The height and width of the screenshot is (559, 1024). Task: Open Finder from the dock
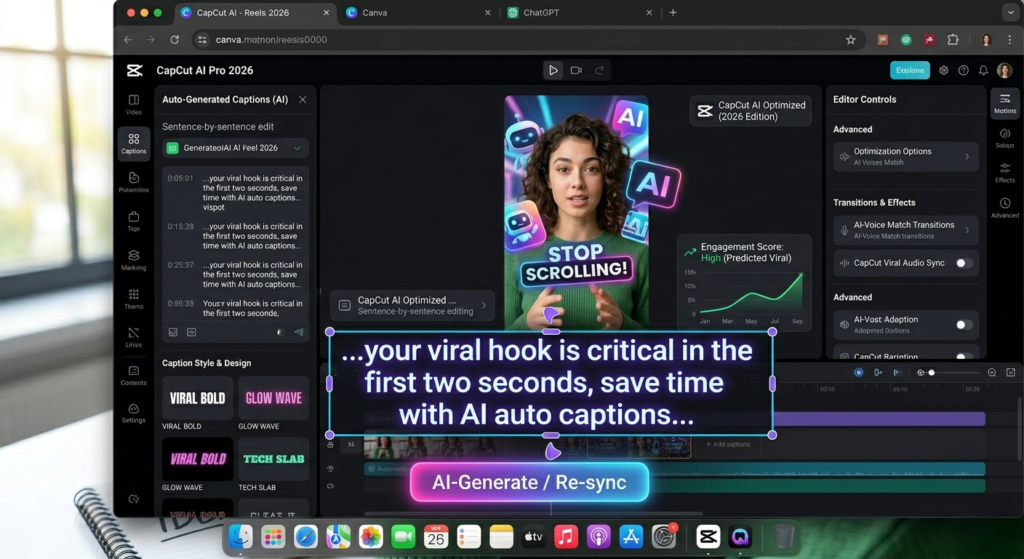240,537
